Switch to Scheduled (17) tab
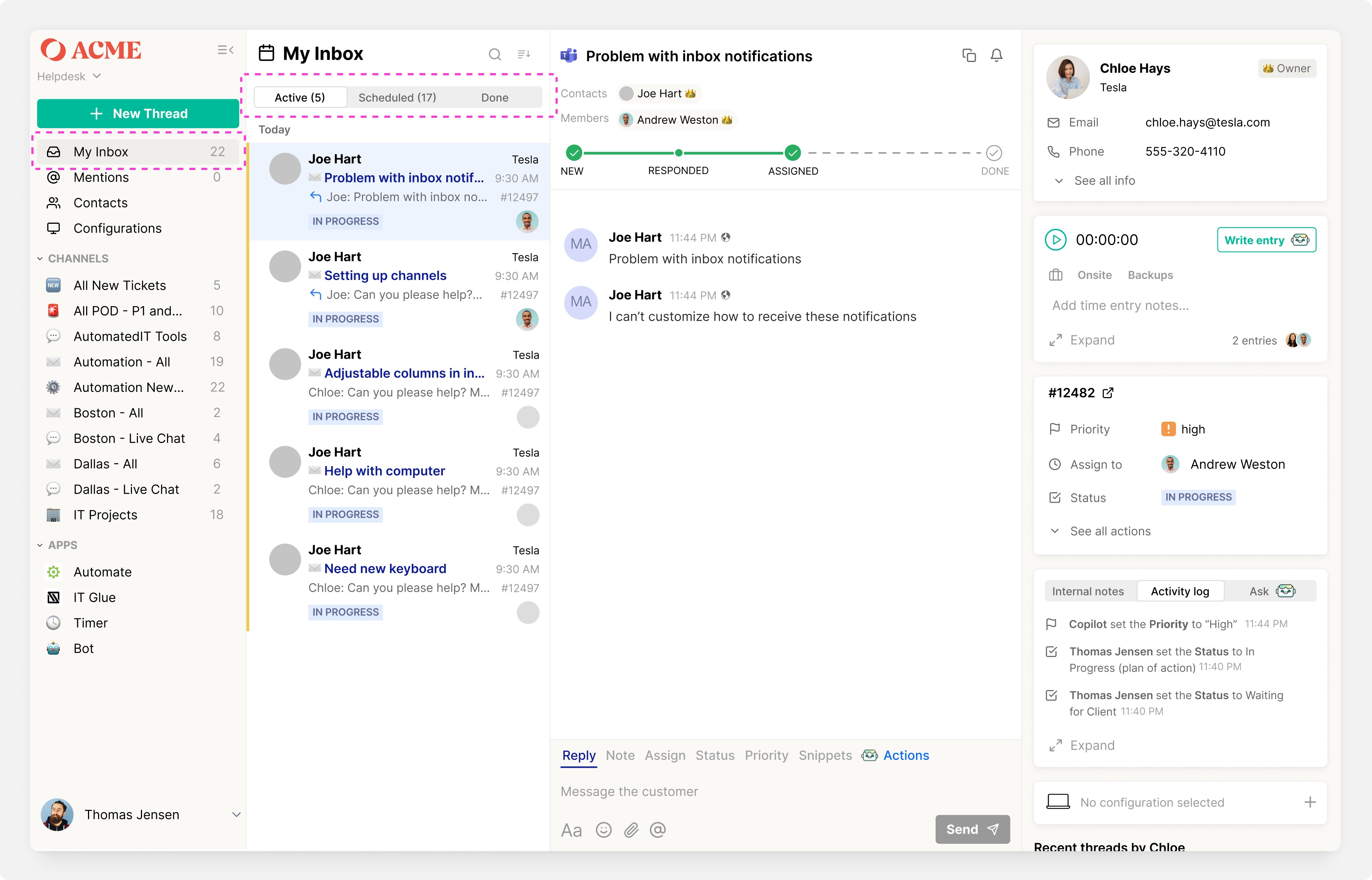The image size is (1372, 880). pyautogui.click(x=397, y=97)
